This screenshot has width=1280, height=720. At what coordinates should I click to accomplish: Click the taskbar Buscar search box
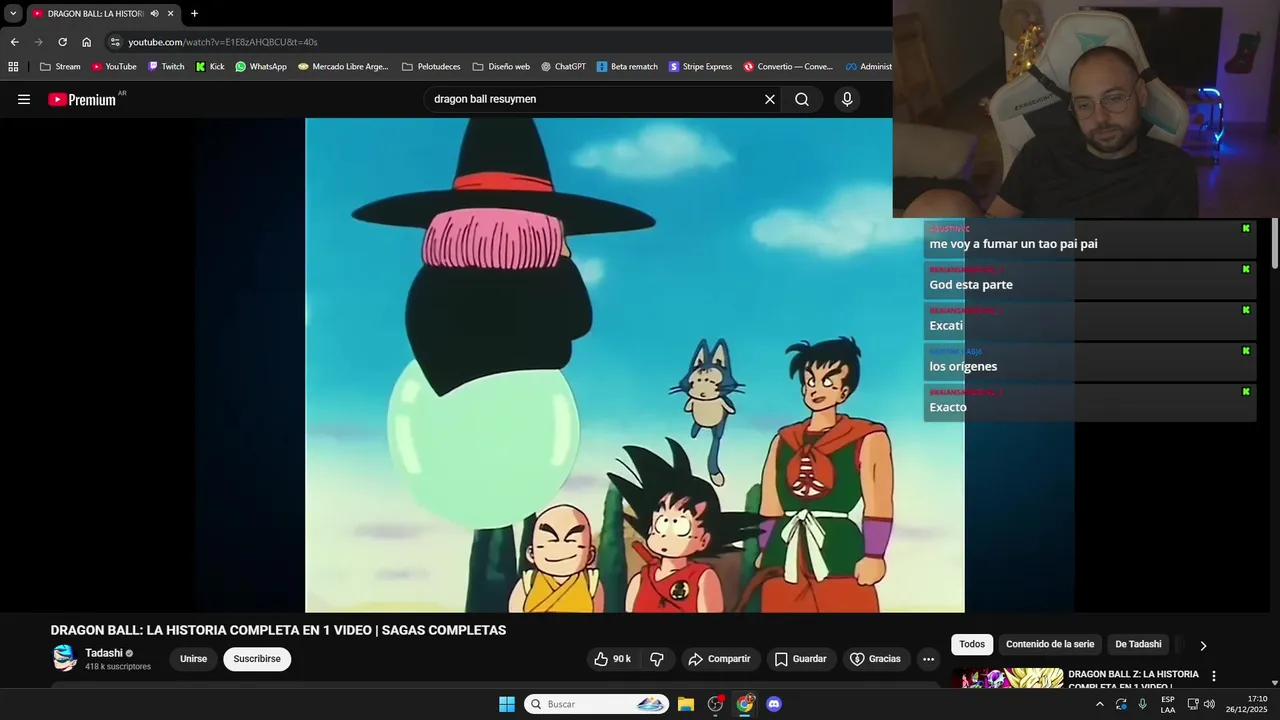pyautogui.click(x=597, y=704)
